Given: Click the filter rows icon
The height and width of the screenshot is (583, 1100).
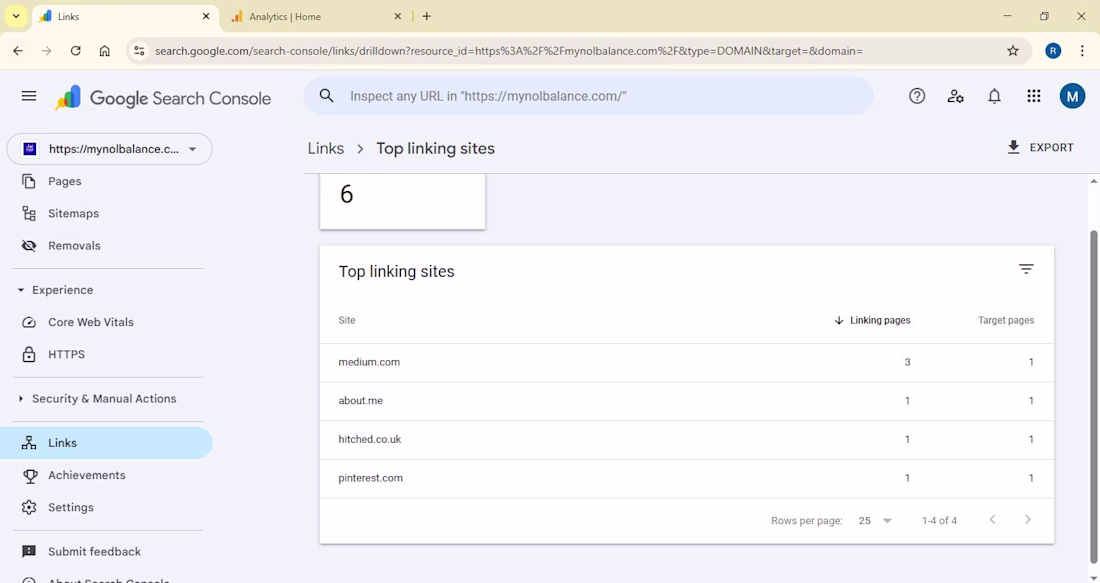Looking at the screenshot, I should point(1026,269).
